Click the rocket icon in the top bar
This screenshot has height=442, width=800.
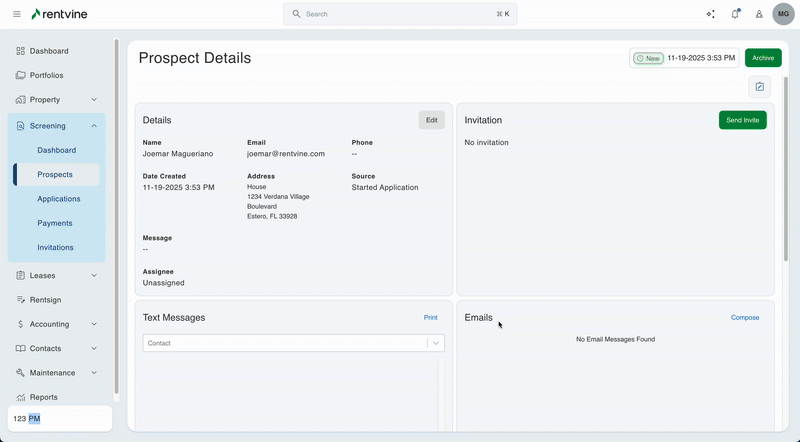coord(759,14)
